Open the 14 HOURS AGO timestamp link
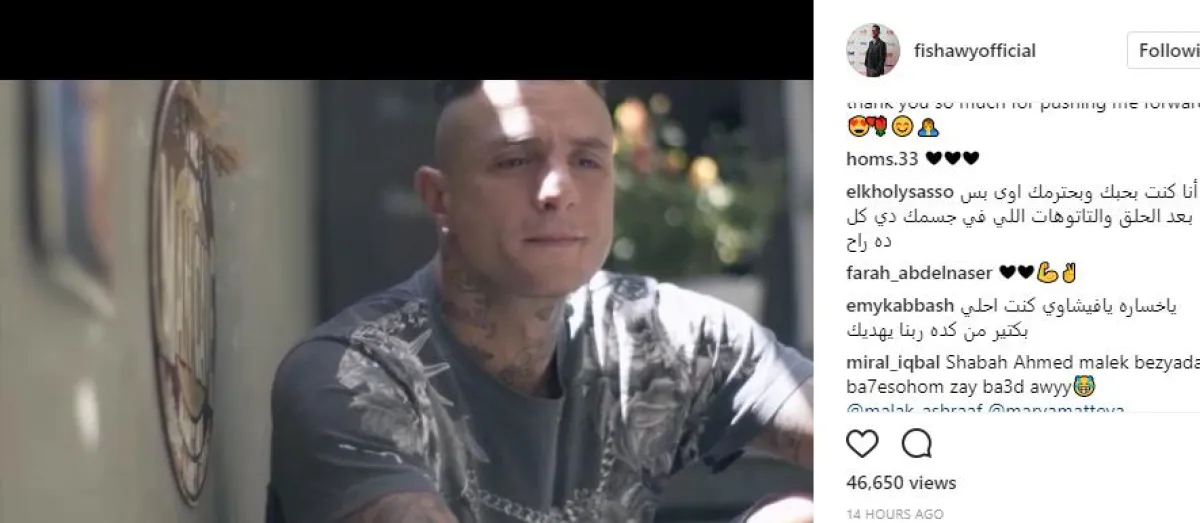The height and width of the screenshot is (523, 1200). (894, 514)
